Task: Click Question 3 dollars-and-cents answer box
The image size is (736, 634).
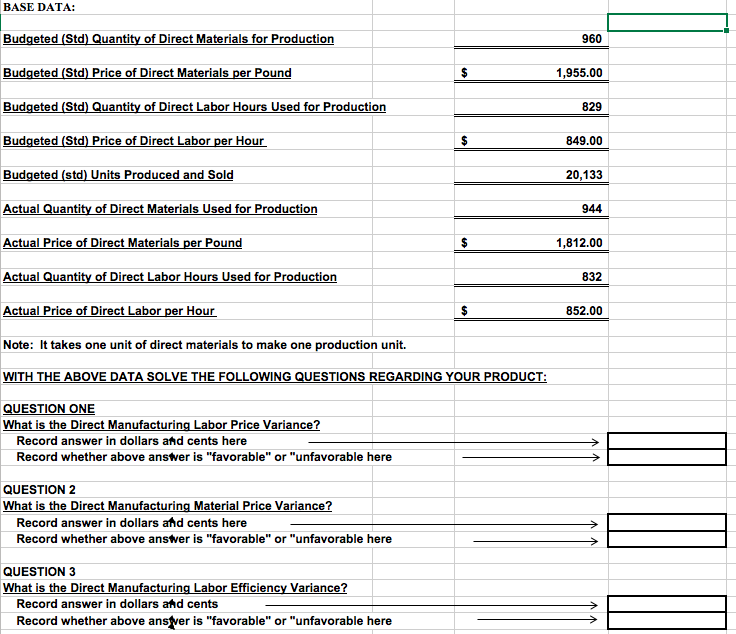Action: [x=667, y=604]
